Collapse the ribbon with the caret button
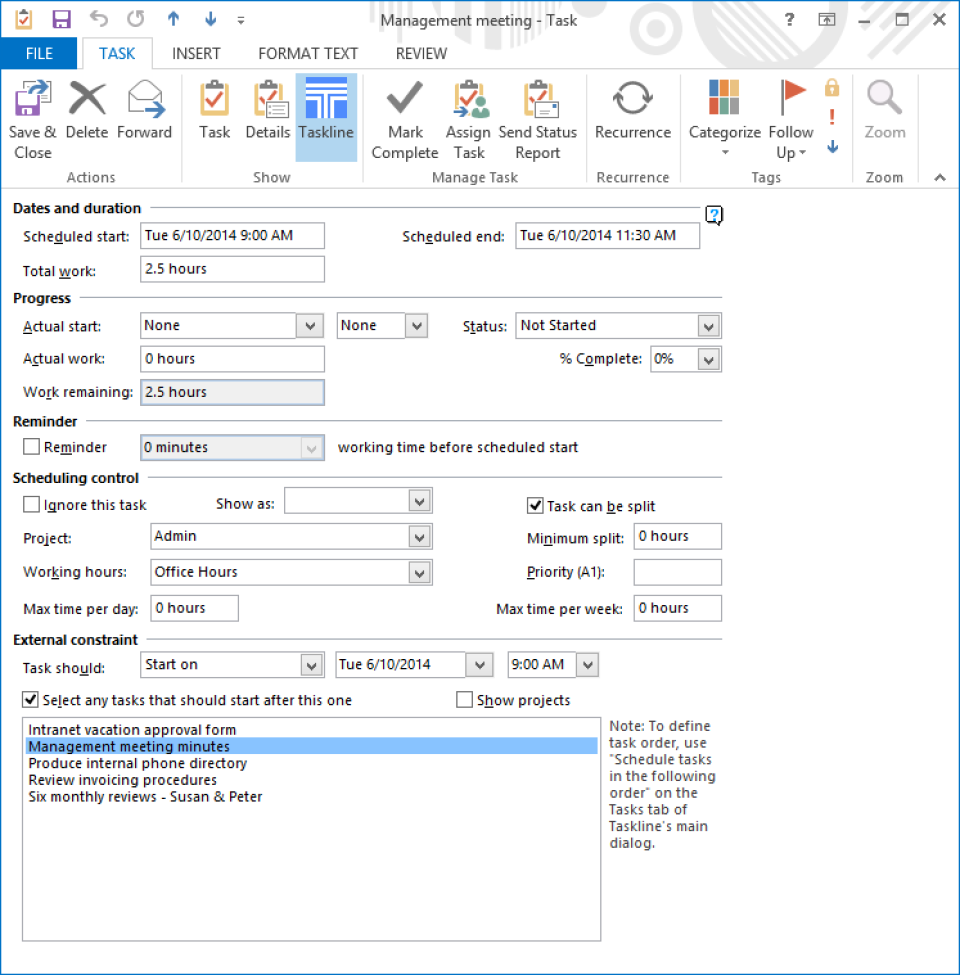Viewport: 960px width, 975px height. click(x=939, y=178)
